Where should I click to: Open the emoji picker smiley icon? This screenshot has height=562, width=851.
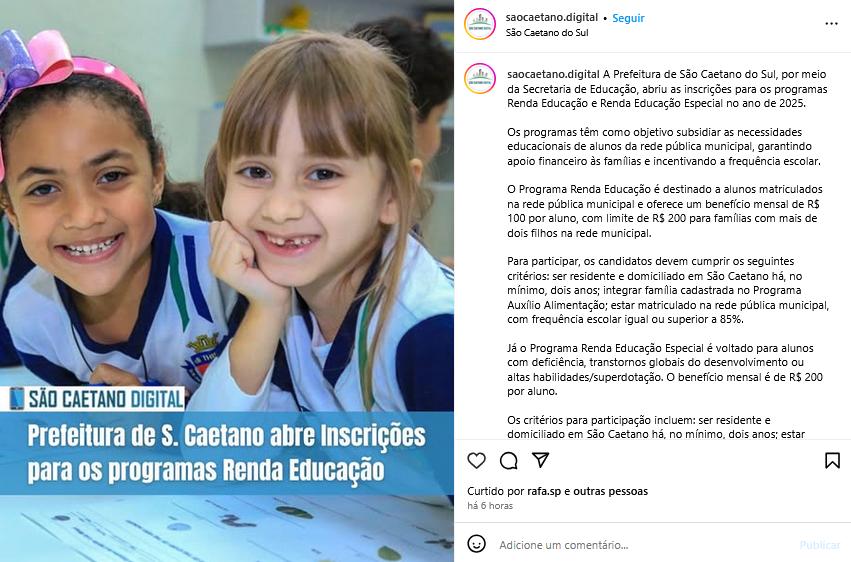pos(477,544)
